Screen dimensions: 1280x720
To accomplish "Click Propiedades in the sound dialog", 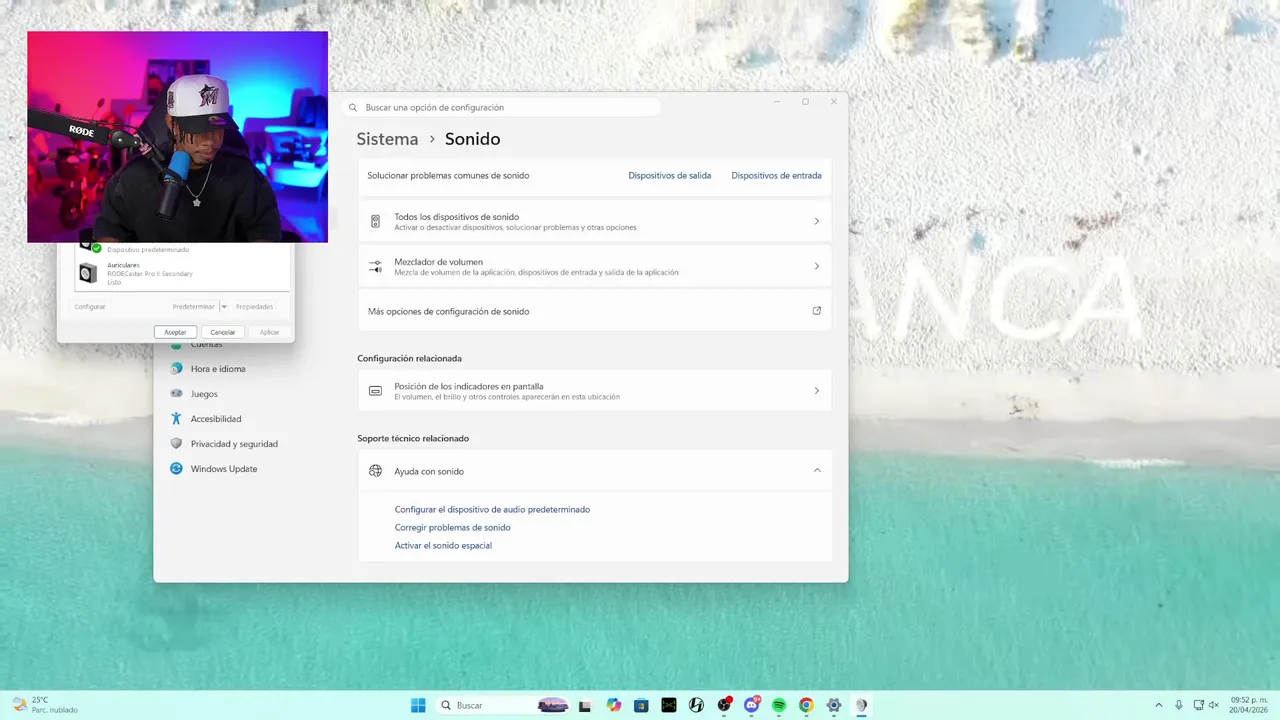I will 254,307.
